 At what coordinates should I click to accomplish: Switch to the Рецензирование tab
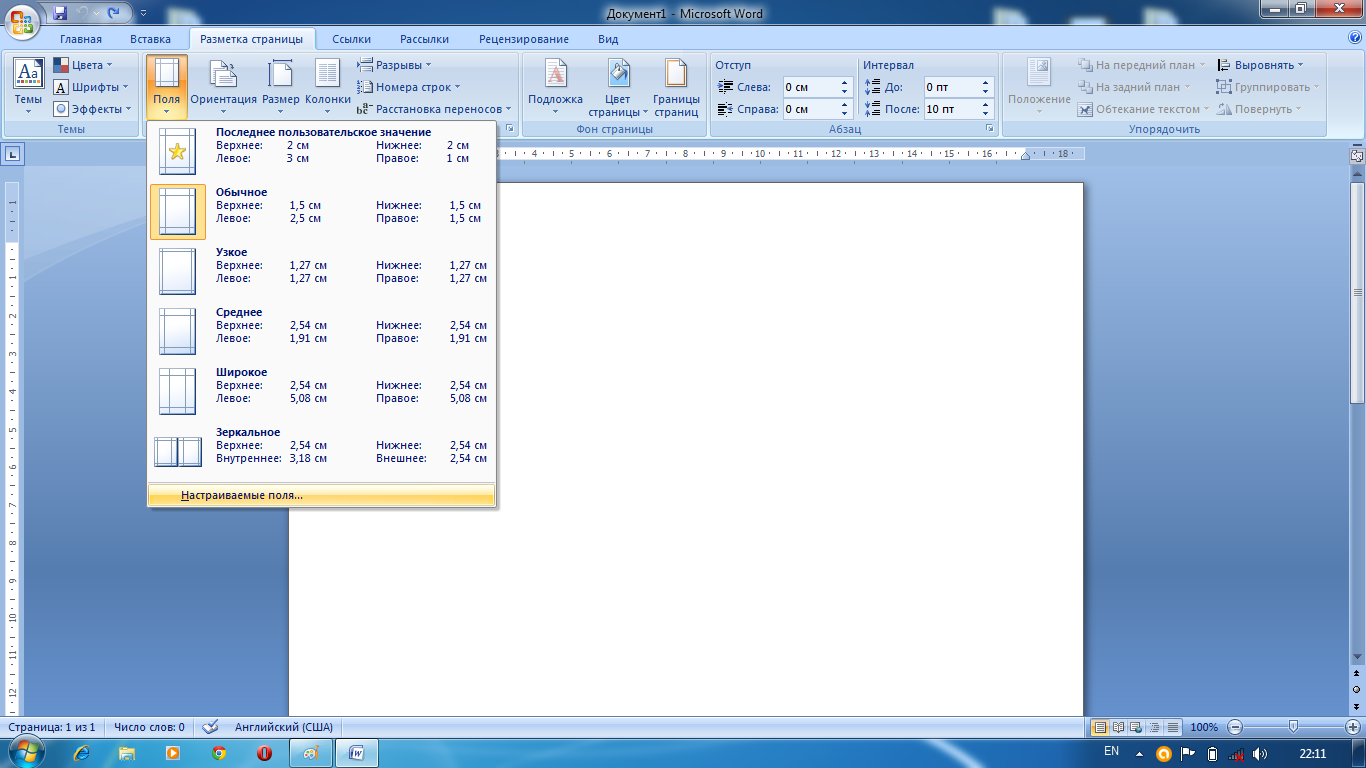(524, 39)
